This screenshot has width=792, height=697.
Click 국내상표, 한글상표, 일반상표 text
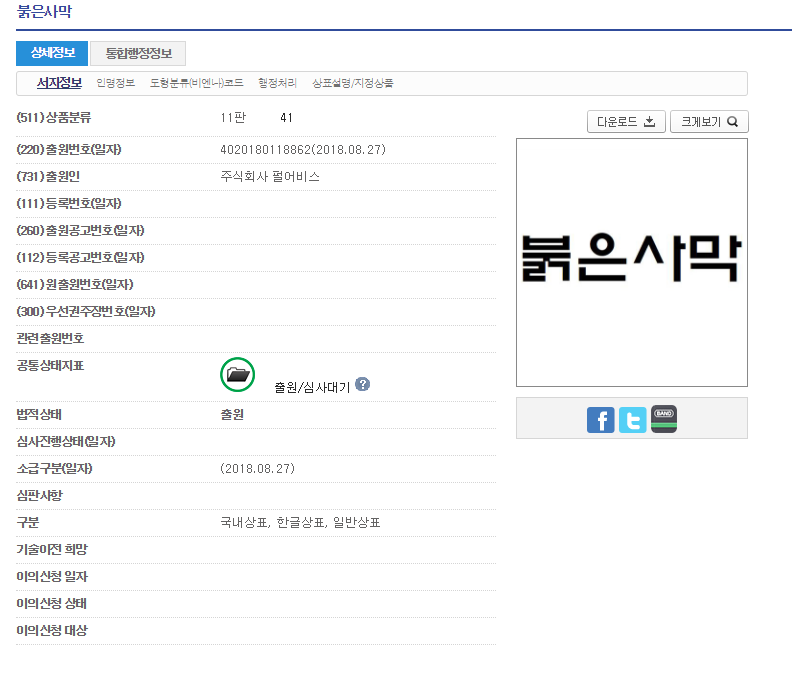(x=300, y=522)
